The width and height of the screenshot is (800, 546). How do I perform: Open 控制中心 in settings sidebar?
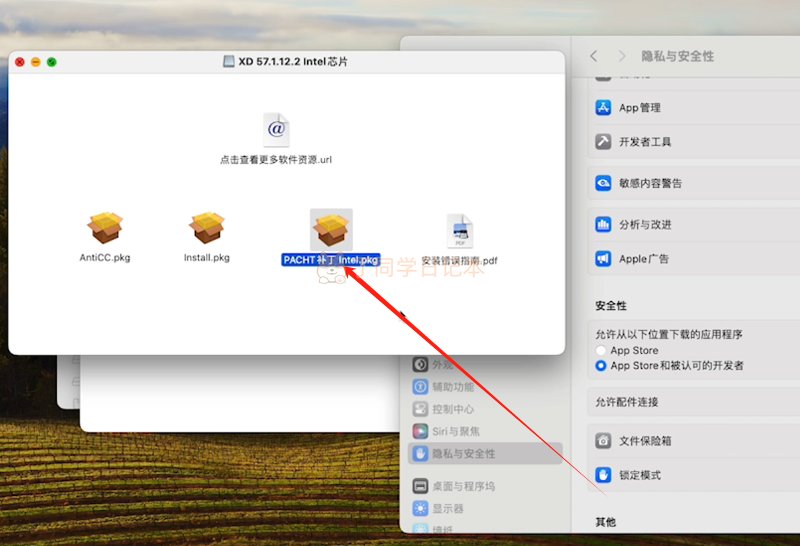(x=485, y=409)
